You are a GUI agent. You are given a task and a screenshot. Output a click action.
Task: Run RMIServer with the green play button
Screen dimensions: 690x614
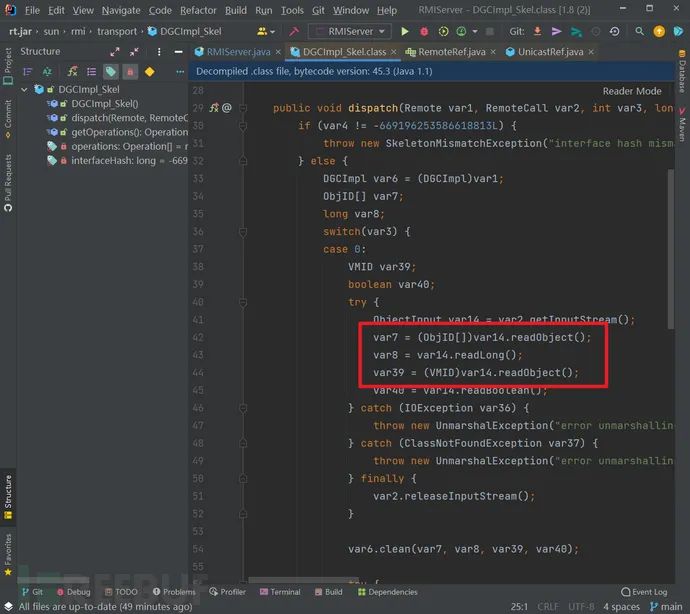[x=404, y=31]
